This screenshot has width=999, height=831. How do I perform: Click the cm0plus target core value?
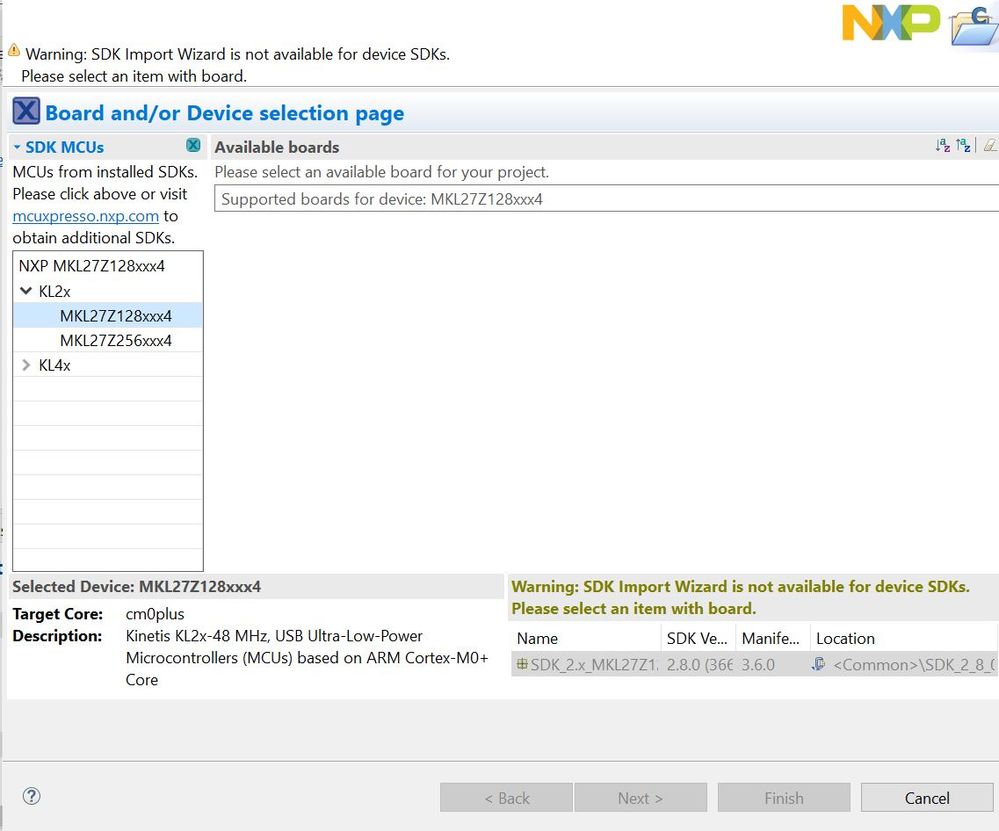tap(155, 614)
